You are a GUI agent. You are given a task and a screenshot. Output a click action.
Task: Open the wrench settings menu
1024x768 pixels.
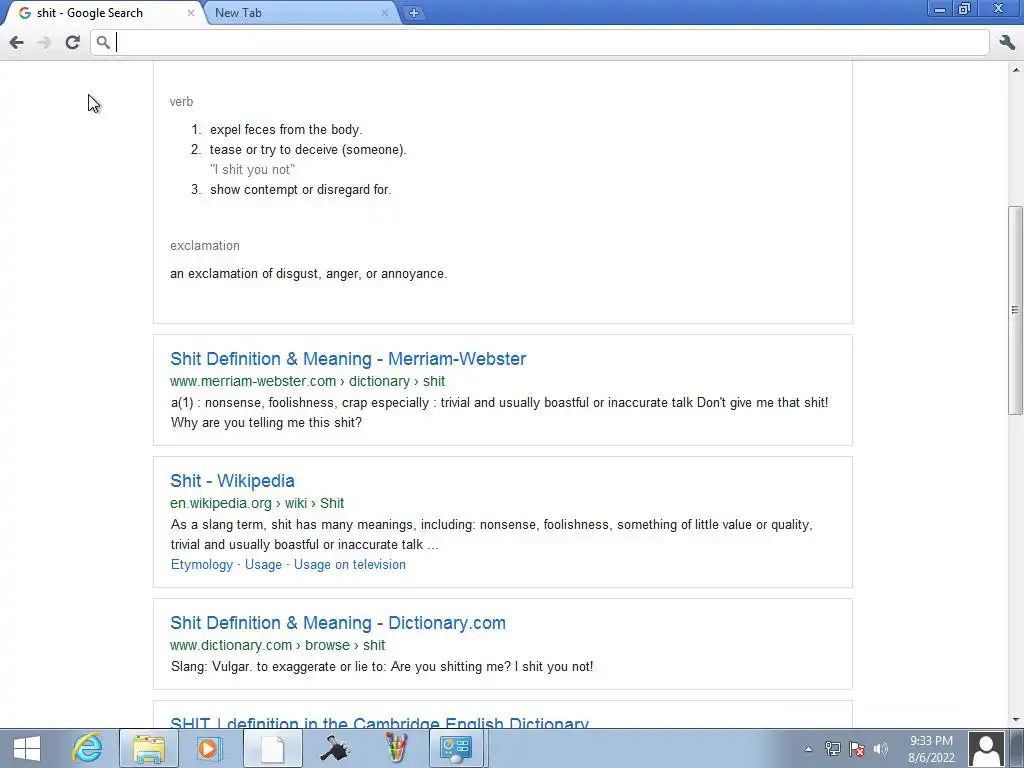1007,43
